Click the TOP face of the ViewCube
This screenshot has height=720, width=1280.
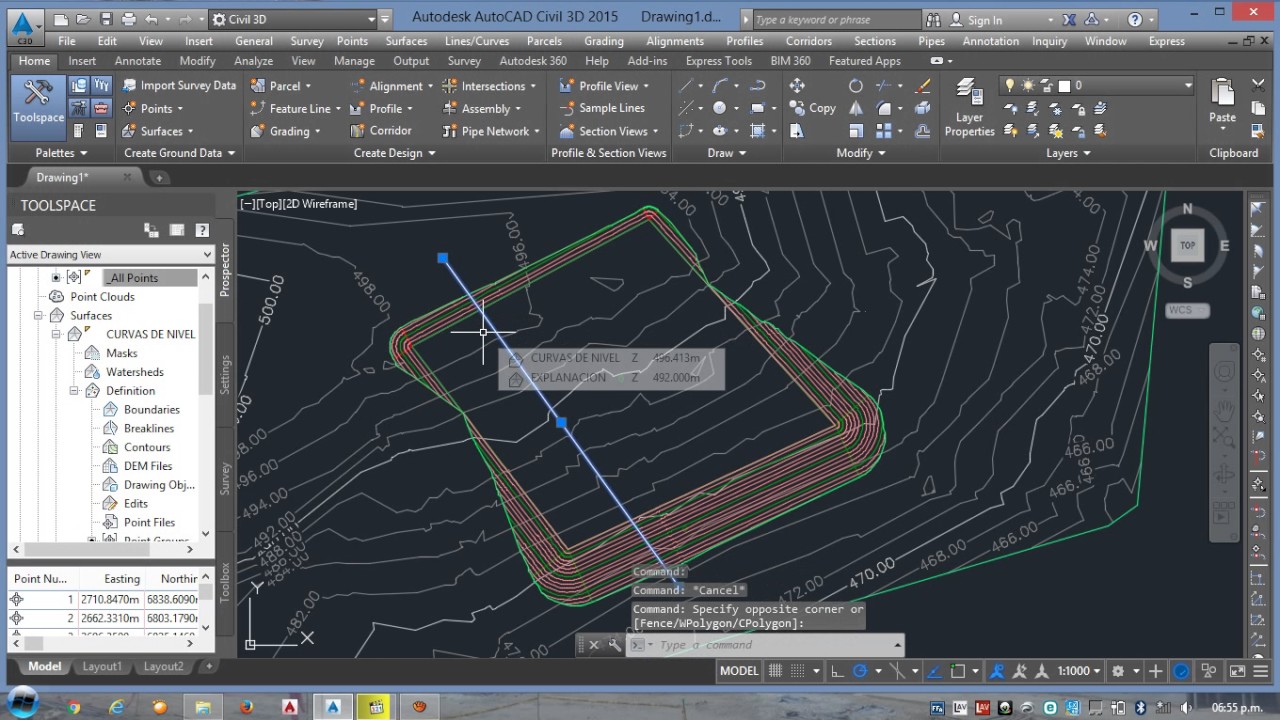(x=1187, y=245)
